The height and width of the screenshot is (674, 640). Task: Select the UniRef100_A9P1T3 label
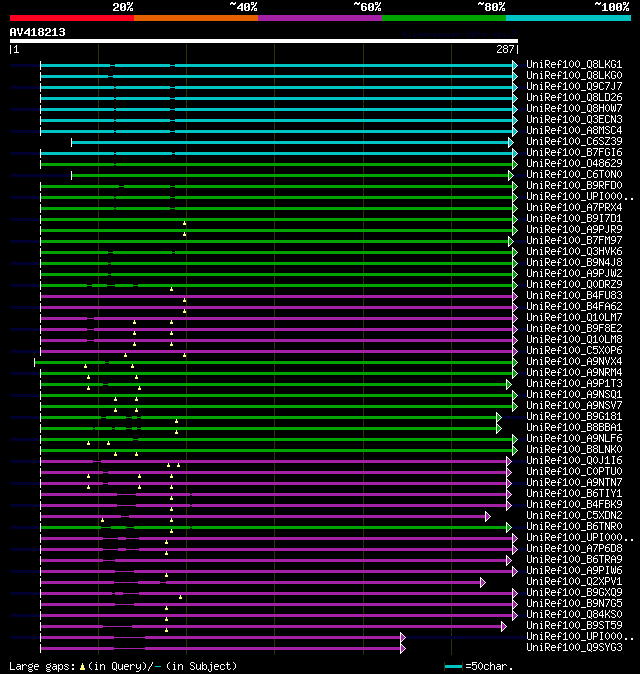[x=574, y=383]
